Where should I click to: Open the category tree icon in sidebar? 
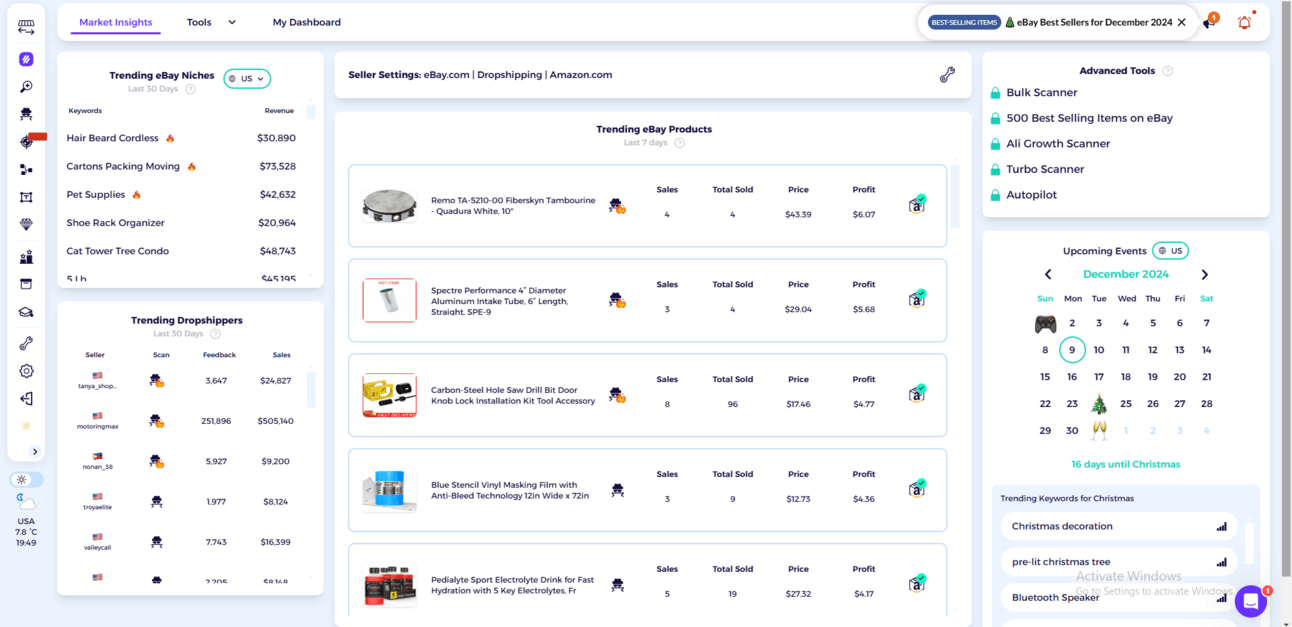[x=26, y=170]
